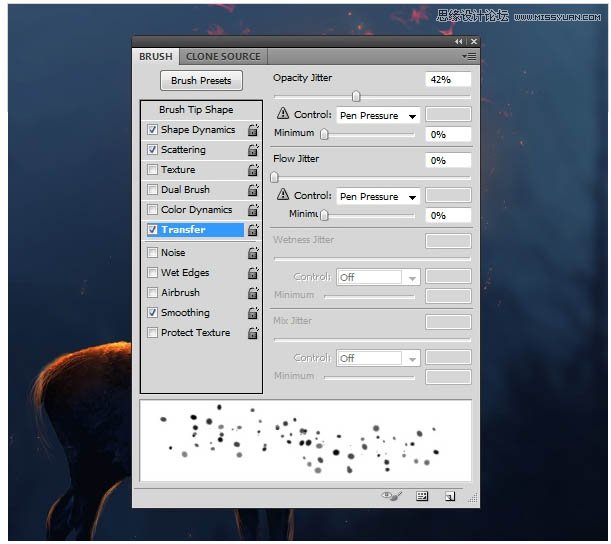This screenshot has height=544, width=611.
Task: Enable the Wet Edges checkbox
Action: click(152, 273)
